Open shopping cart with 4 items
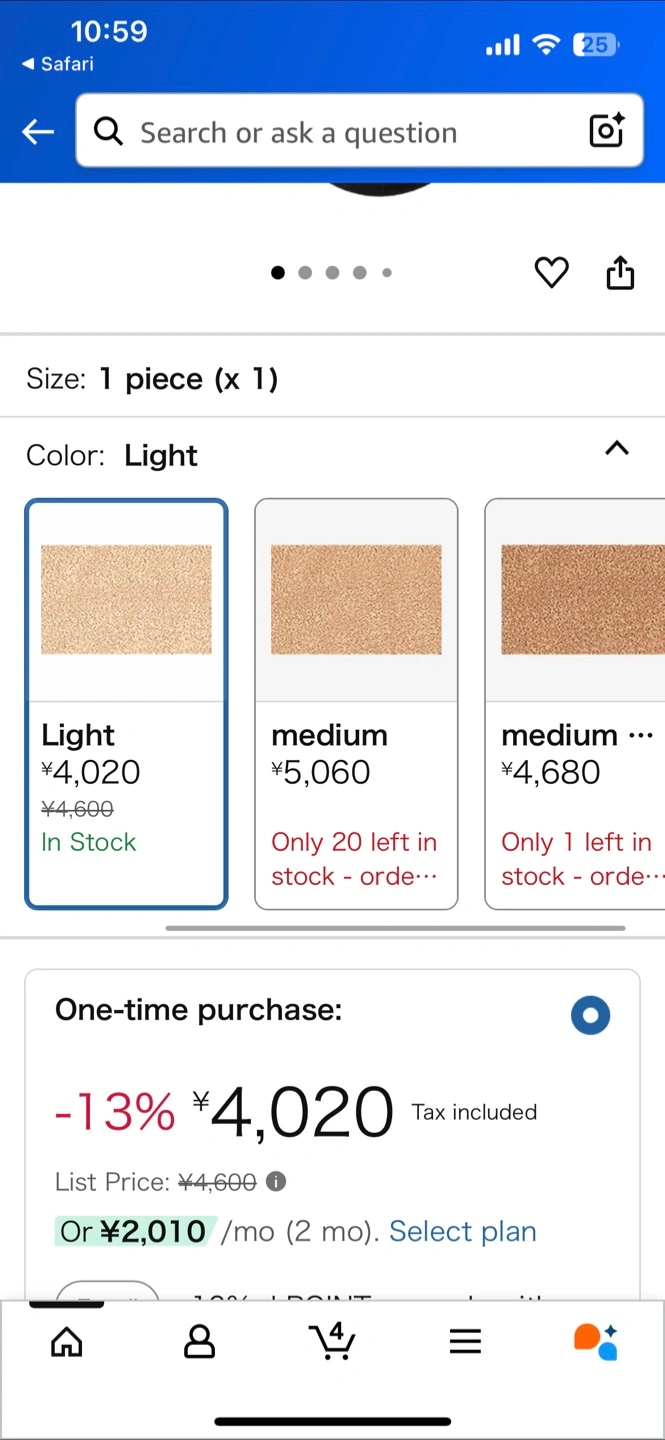The image size is (665, 1440). tap(333, 1341)
